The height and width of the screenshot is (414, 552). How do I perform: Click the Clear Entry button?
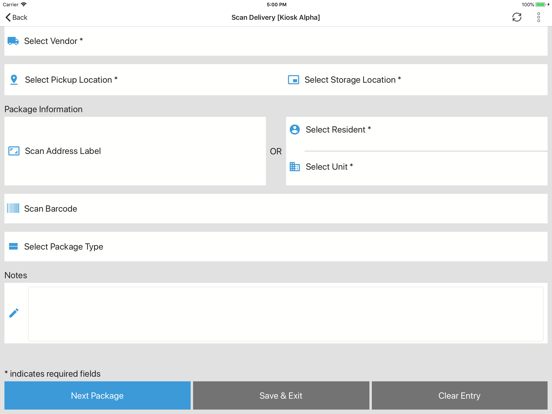pyautogui.click(x=459, y=395)
